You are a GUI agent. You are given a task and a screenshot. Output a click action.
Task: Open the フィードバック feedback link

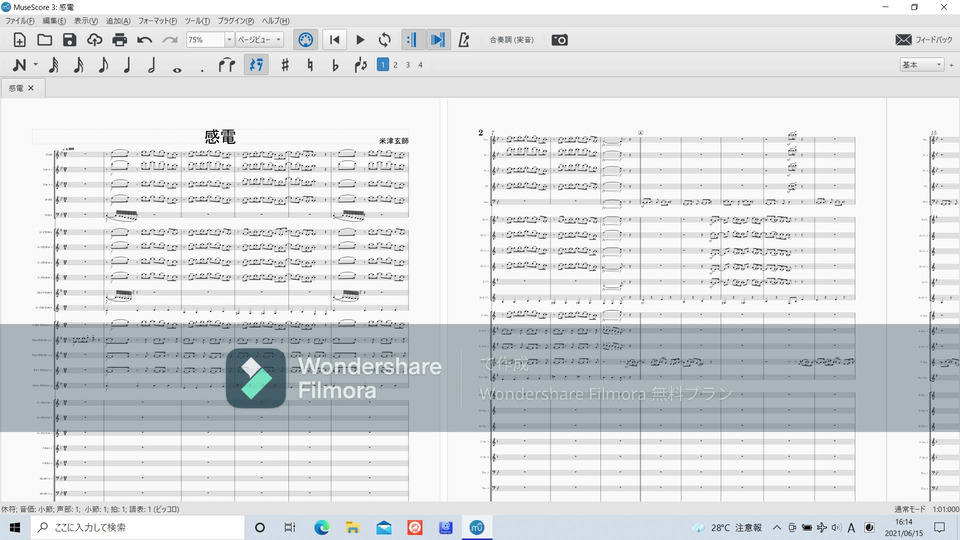(924, 40)
